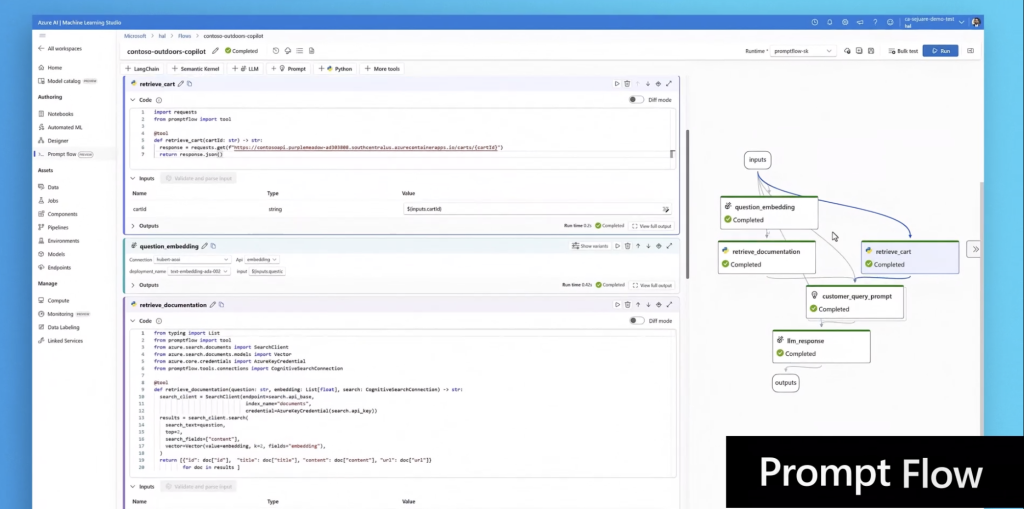Rename retrieve_cart with the pencil icon
Screen dimensions: 1024x509
[181, 84]
